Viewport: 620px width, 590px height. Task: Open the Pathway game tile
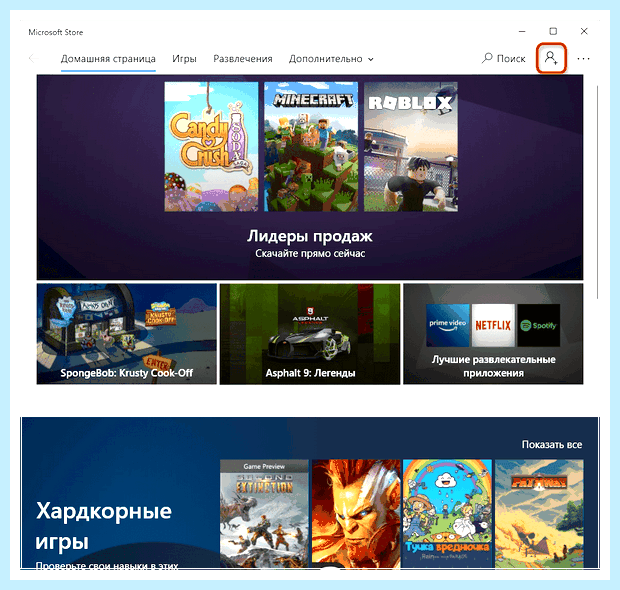539,514
